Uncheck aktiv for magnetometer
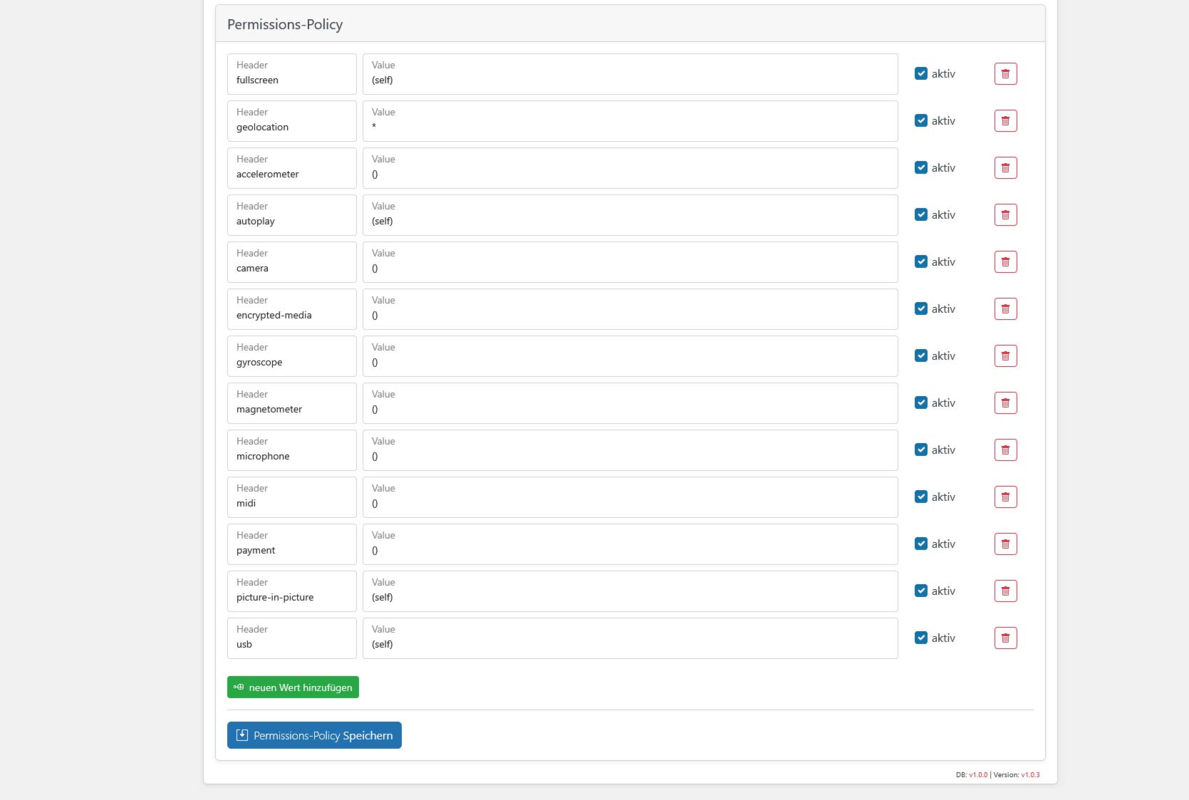The height and width of the screenshot is (800, 1189). [921, 403]
